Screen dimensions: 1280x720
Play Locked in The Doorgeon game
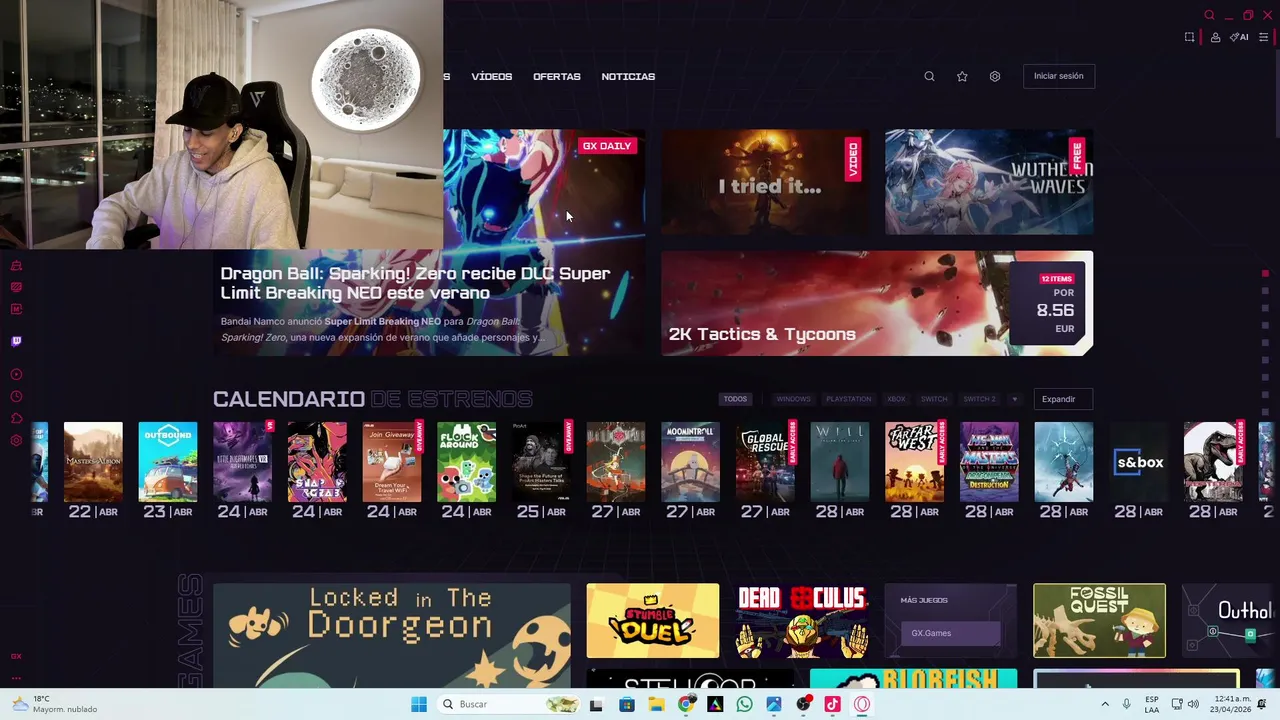point(392,635)
